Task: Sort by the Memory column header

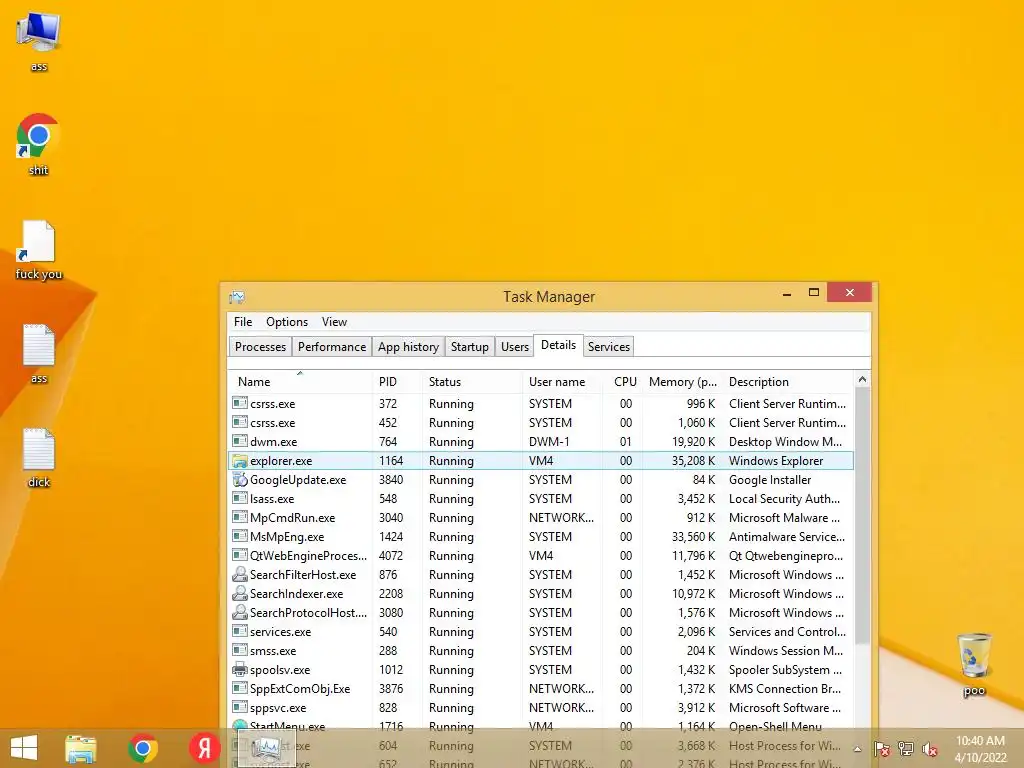Action: coord(682,381)
